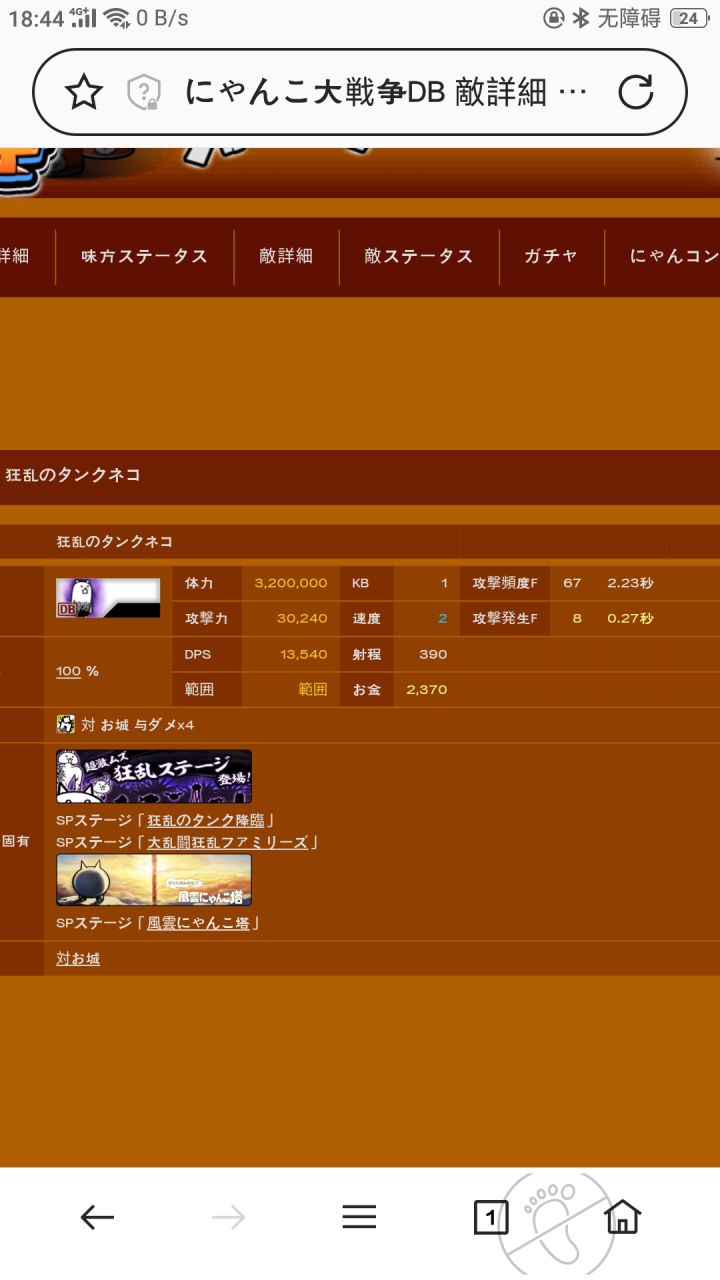The image size is (720, 1280).
Task: Open the 敵詳細 menu tab
Action: 286,256
